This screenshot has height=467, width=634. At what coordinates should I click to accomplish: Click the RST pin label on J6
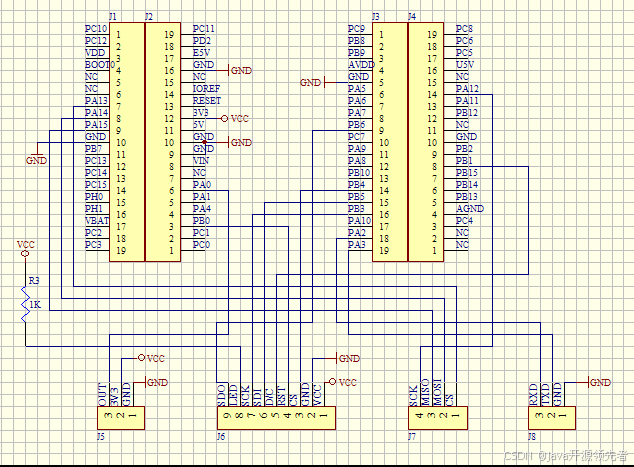[281, 397]
